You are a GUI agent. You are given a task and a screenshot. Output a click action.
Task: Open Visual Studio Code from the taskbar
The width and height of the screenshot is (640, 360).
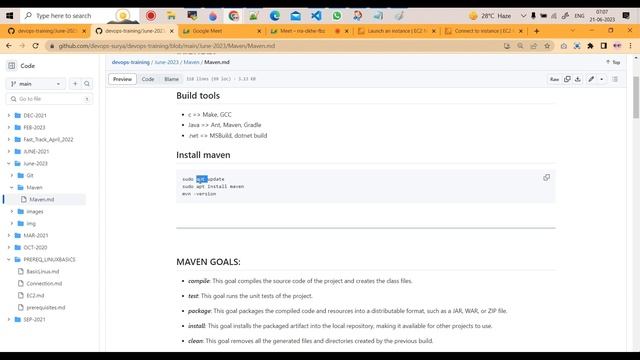point(316,16)
